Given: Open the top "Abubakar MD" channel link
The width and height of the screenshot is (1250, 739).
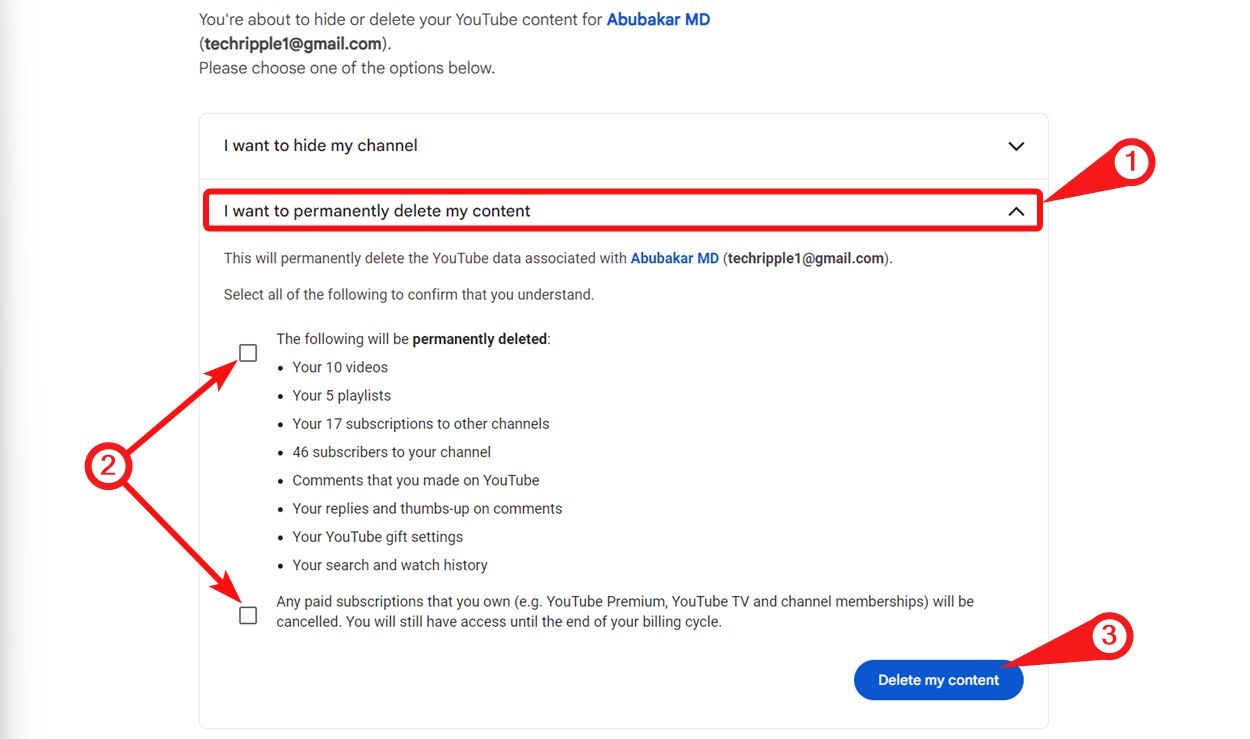Looking at the screenshot, I should pos(658,19).
